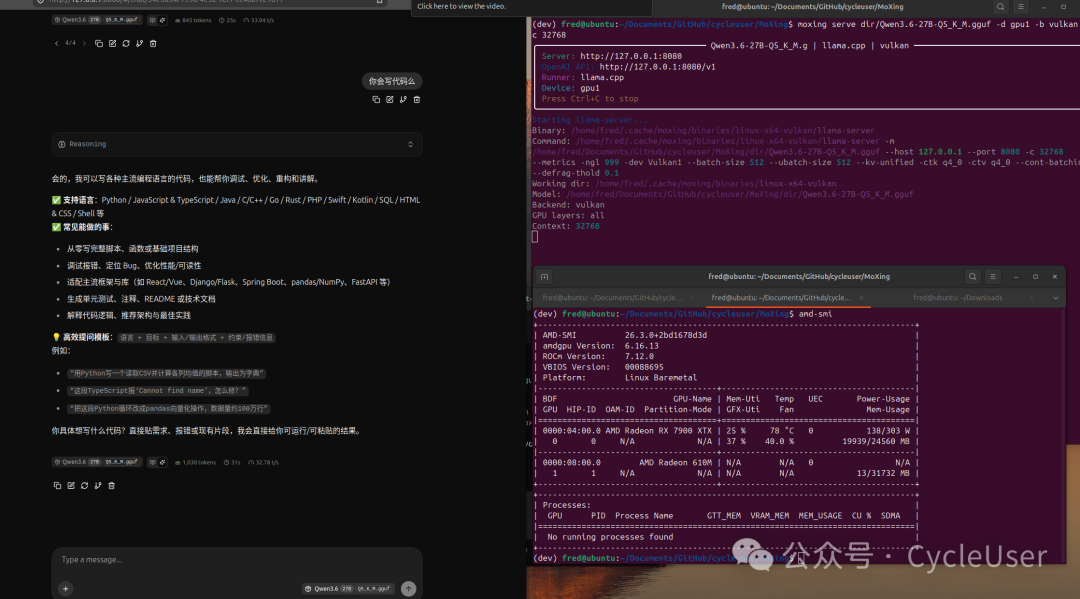Image resolution: width=1080 pixels, height=599 pixels.
Task: Branch the conversation from the upper response
Action: tap(139, 43)
